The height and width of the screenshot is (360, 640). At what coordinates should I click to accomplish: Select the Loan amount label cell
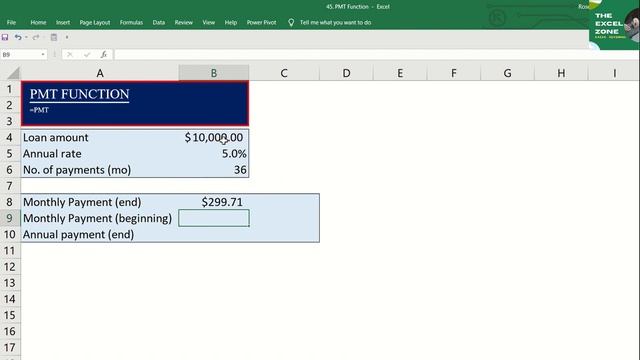(x=100, y=137)
